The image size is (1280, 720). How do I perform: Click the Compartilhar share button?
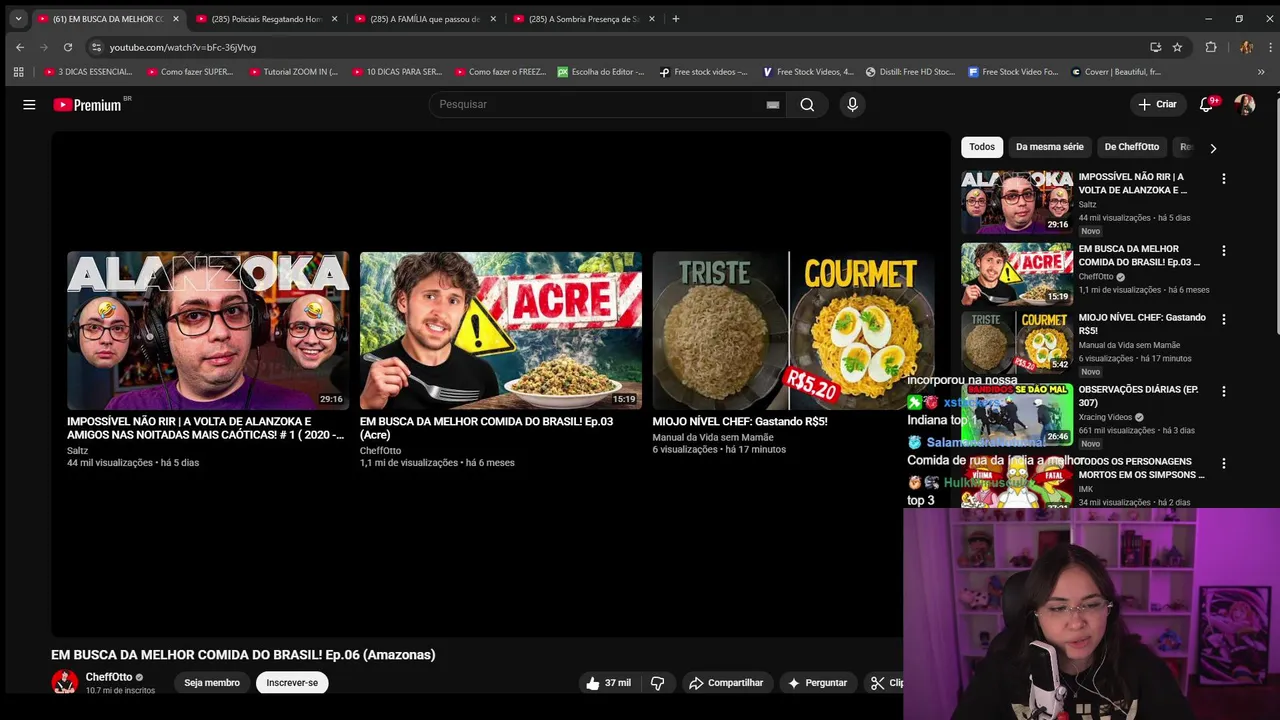(727, 683)
